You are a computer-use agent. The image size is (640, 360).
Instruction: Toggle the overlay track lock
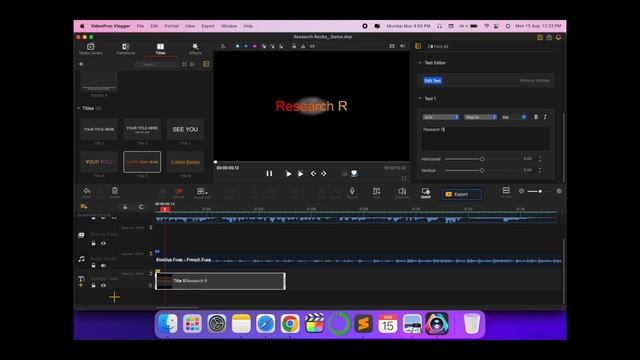pyautogui.click(x=93, y=243)
